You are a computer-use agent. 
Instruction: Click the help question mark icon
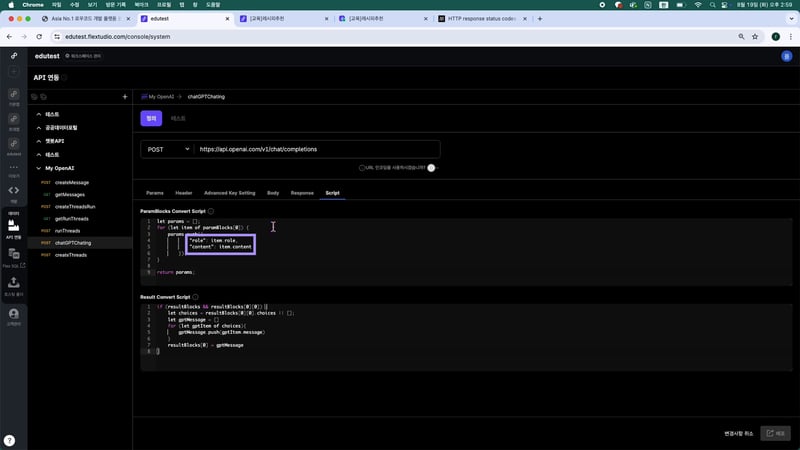9,440
